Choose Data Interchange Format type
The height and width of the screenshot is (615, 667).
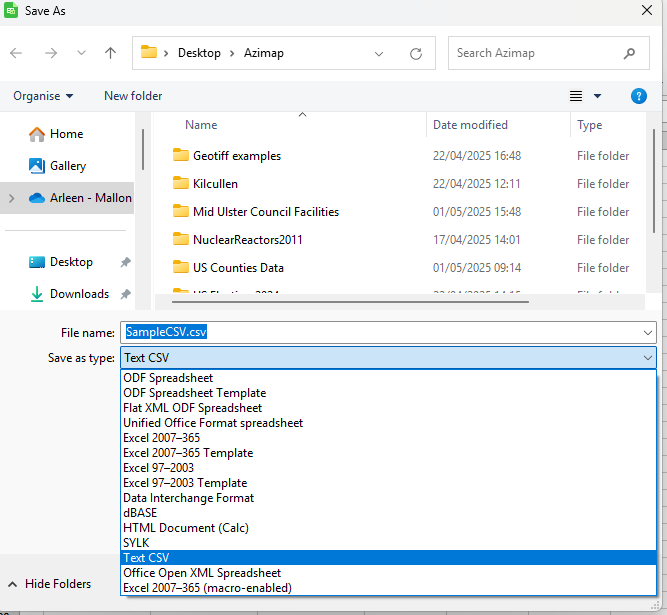coord(388,498)
